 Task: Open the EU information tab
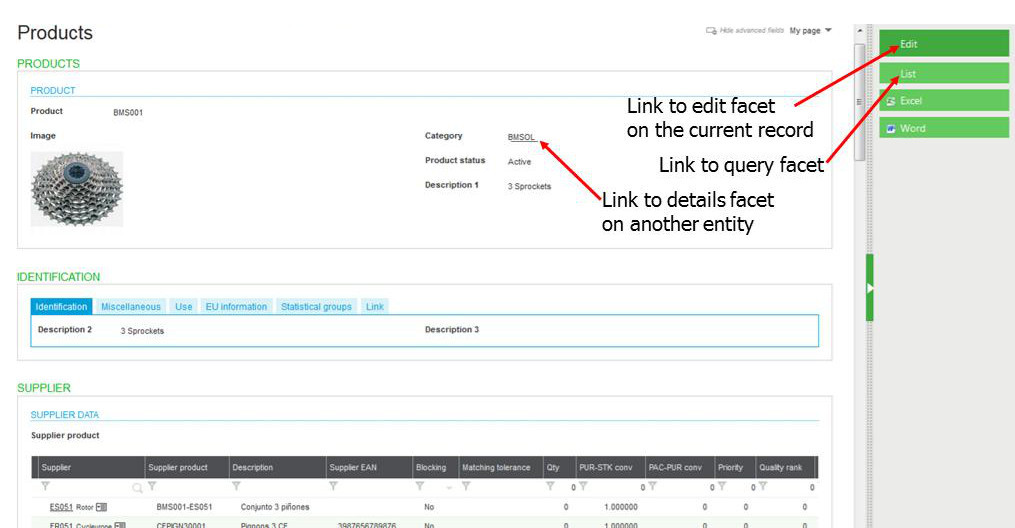click(236, 307)
